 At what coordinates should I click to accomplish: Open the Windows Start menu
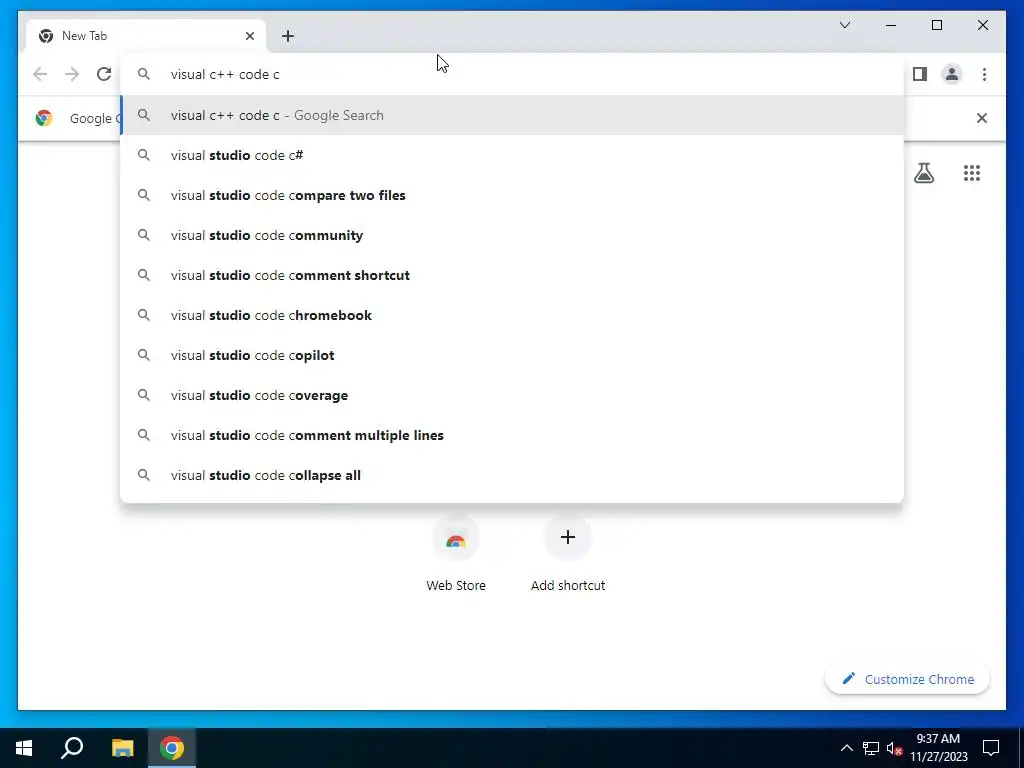24,748
